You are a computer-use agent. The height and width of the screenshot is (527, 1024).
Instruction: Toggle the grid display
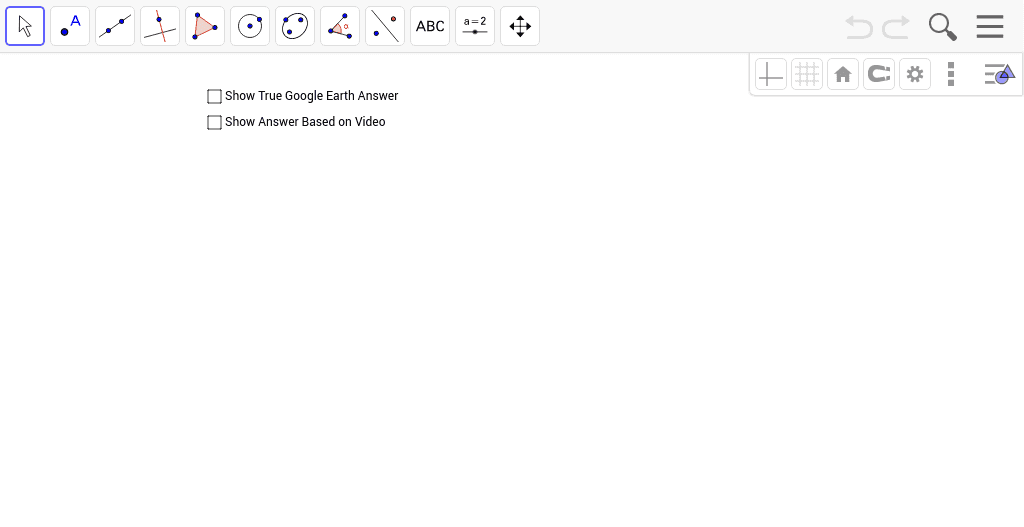[x=807, y=74]
